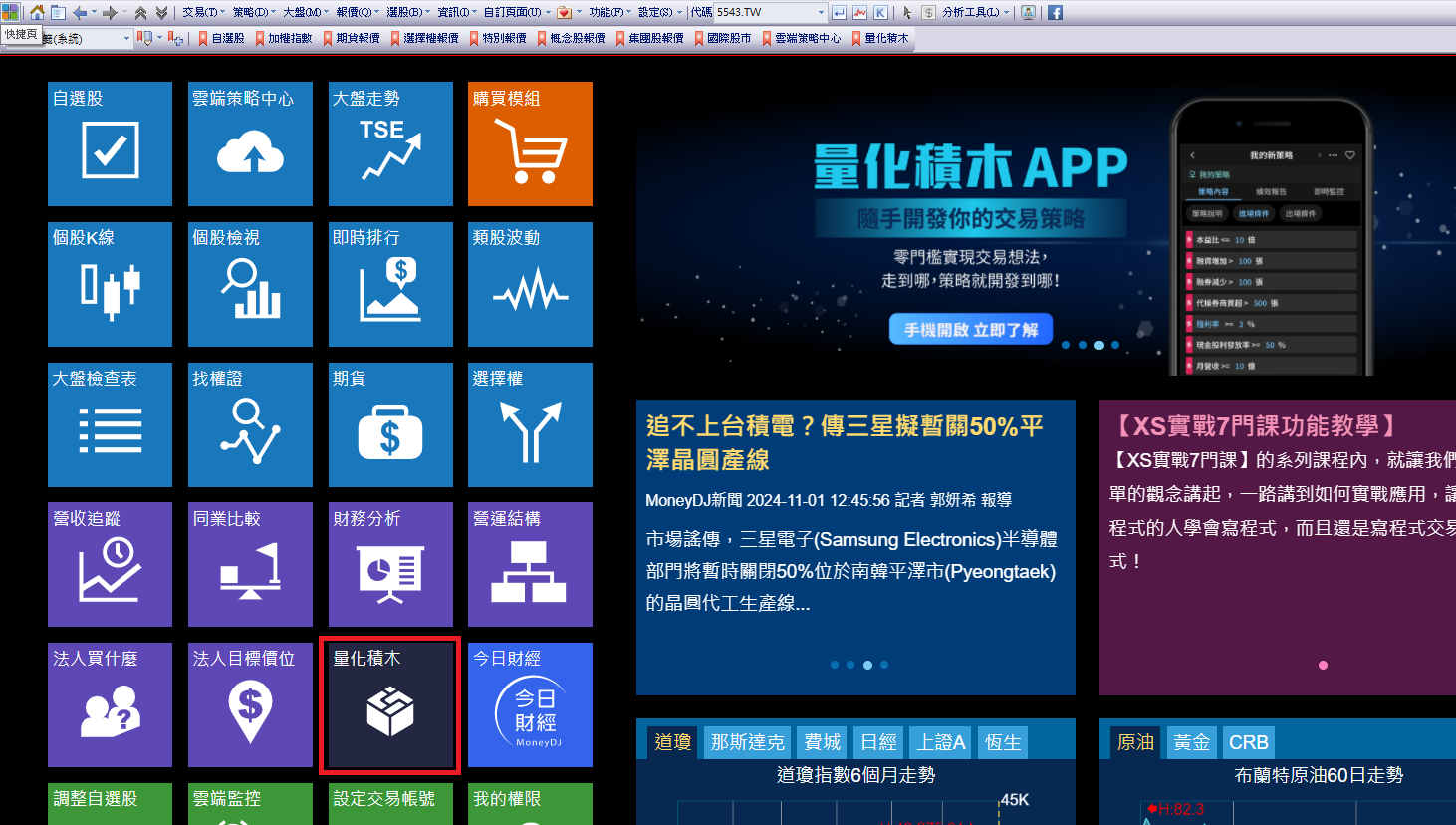Open the Samsung 平澤晶圓 news headline

(x=845, y=442)
